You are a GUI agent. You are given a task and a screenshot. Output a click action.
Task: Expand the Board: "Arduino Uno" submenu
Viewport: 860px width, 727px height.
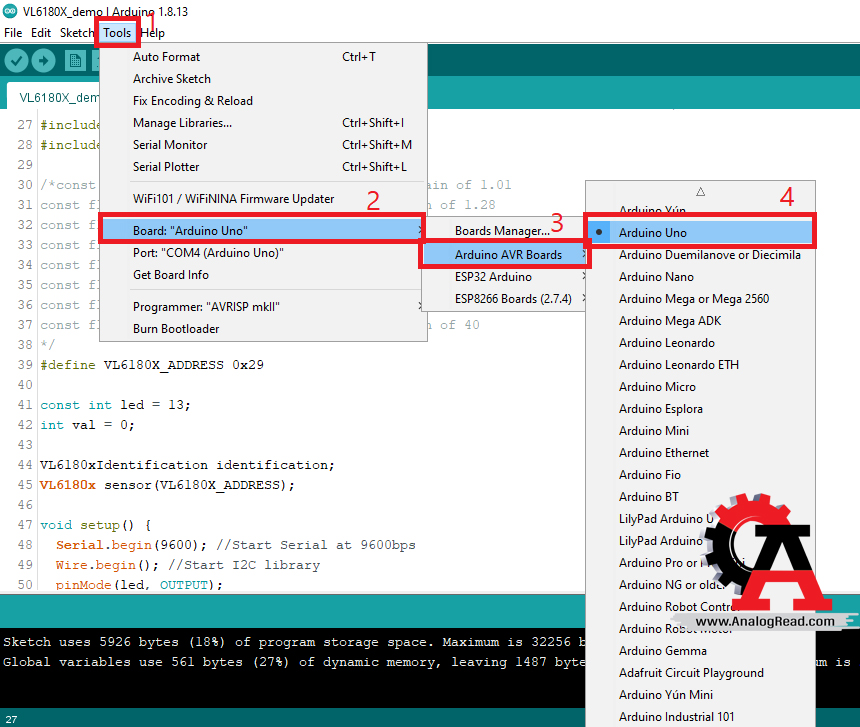263,231
